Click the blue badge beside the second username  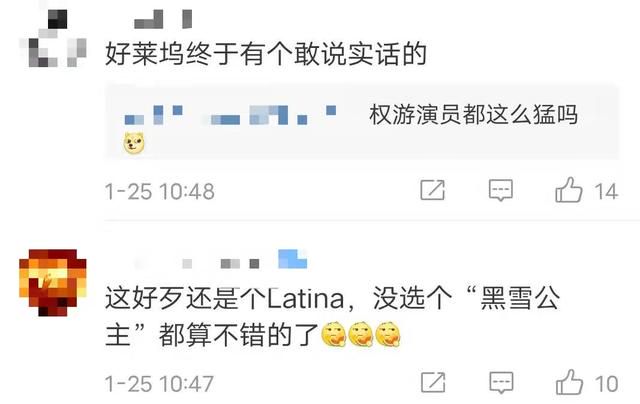coord(292,259)
